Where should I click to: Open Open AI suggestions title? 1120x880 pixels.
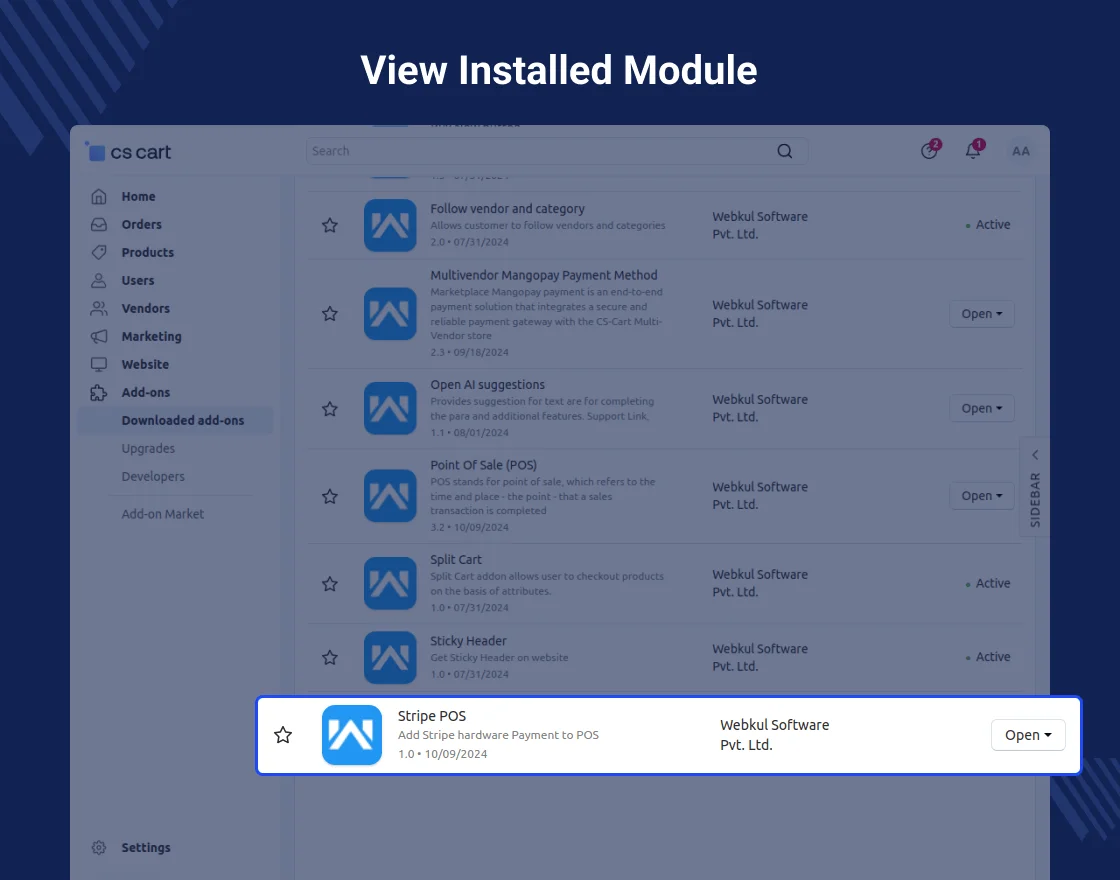click(487, 384)
